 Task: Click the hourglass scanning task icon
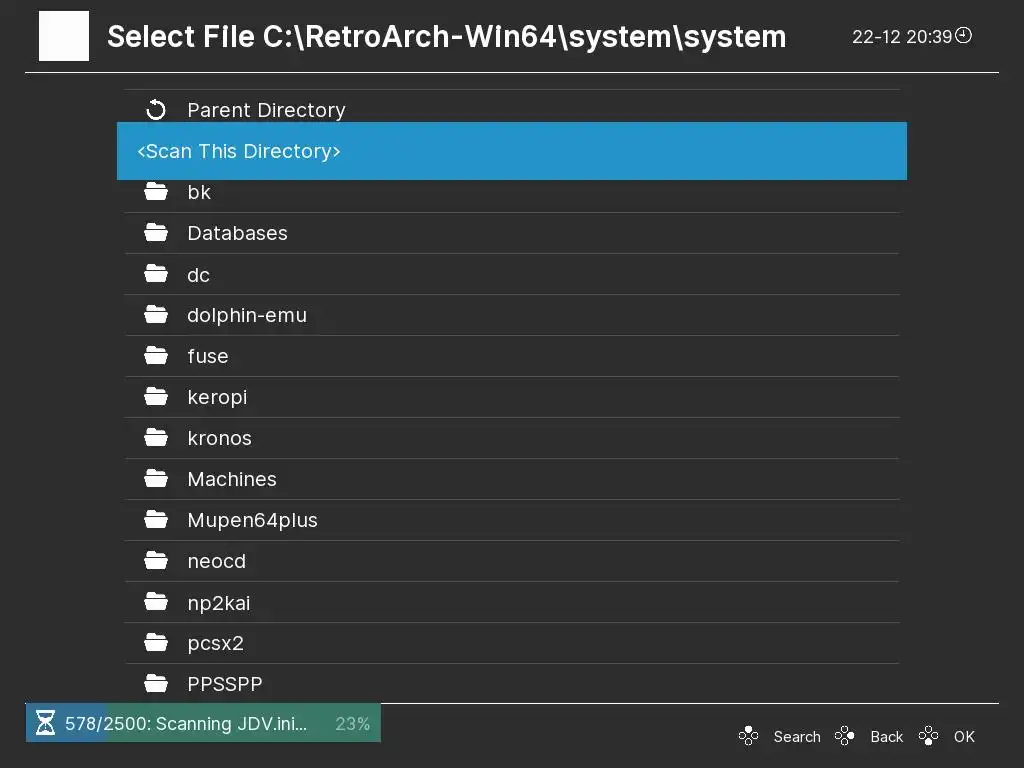(x=45, y=723)
